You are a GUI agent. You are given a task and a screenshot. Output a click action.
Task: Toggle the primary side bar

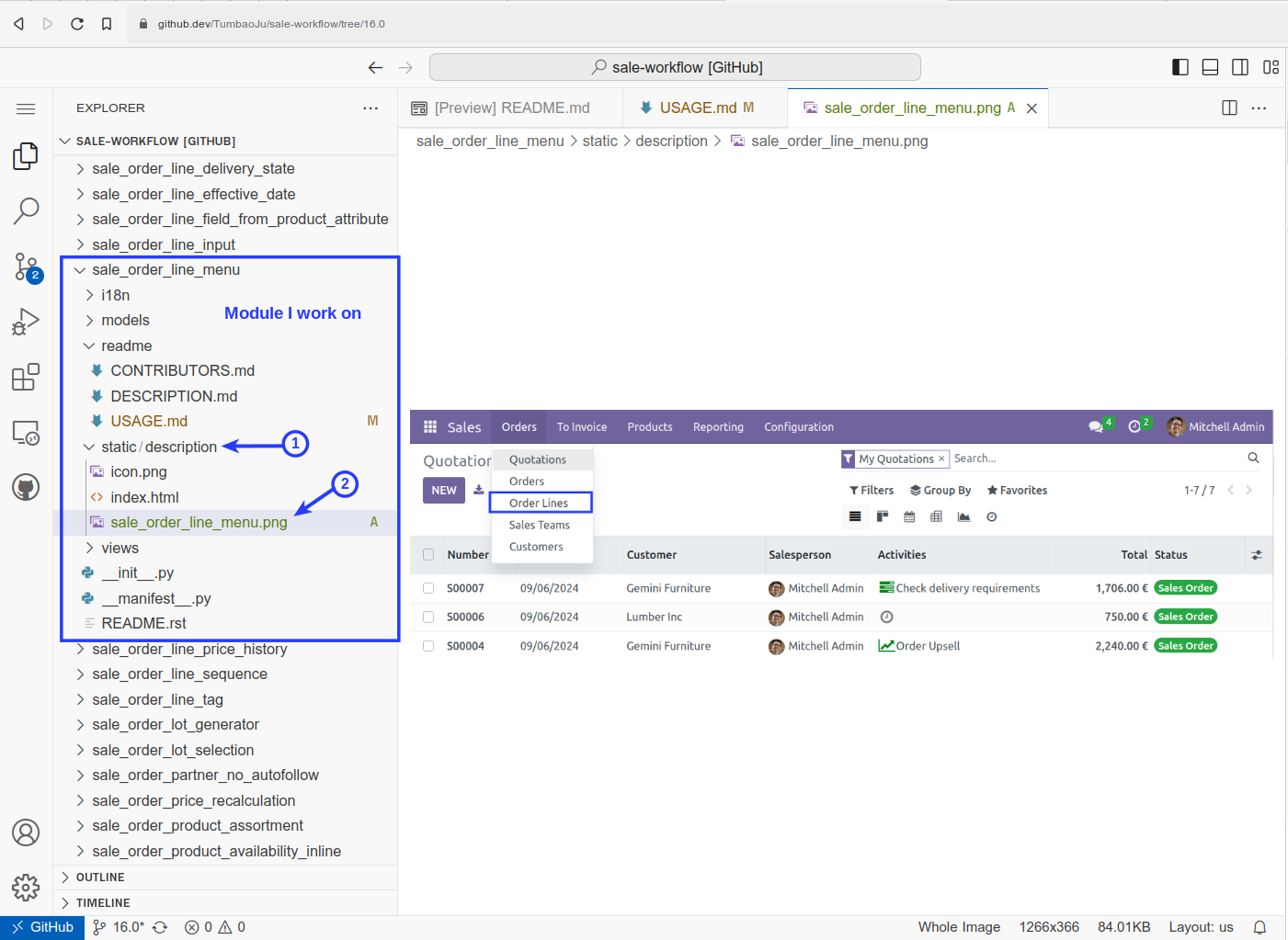(x=1180, y=67)
